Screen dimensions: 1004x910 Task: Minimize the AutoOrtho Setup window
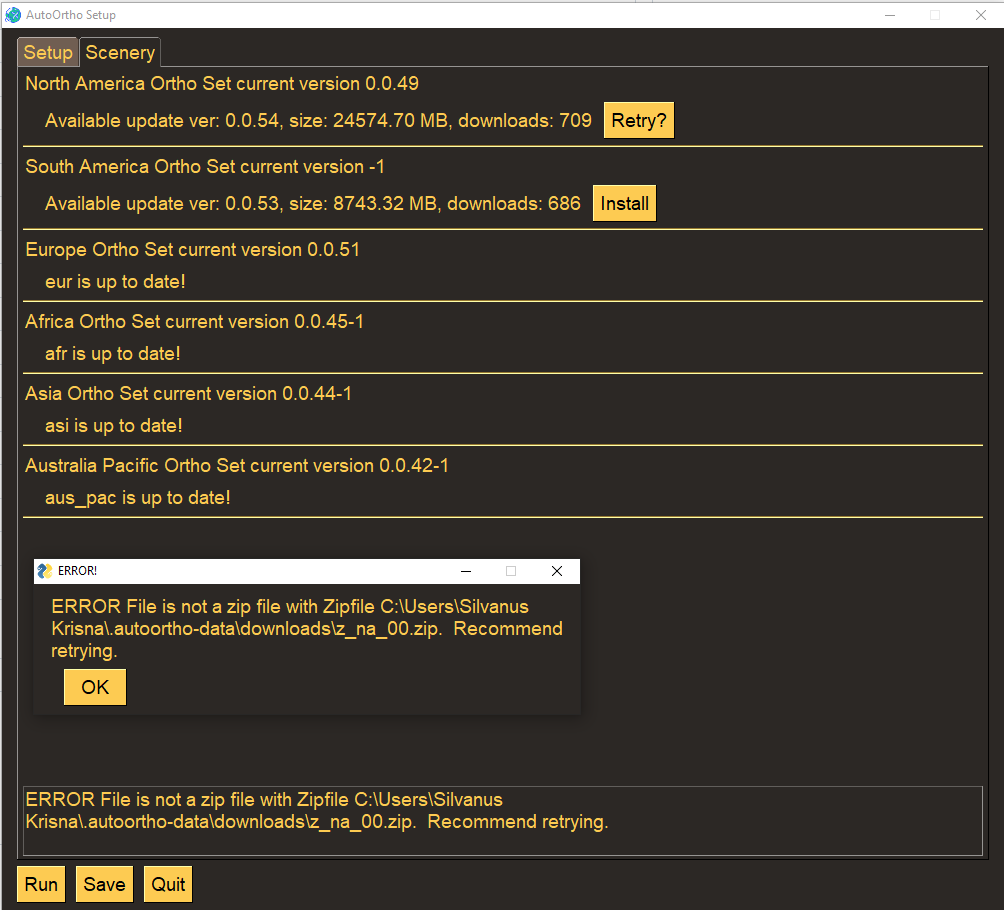[888, 14]
